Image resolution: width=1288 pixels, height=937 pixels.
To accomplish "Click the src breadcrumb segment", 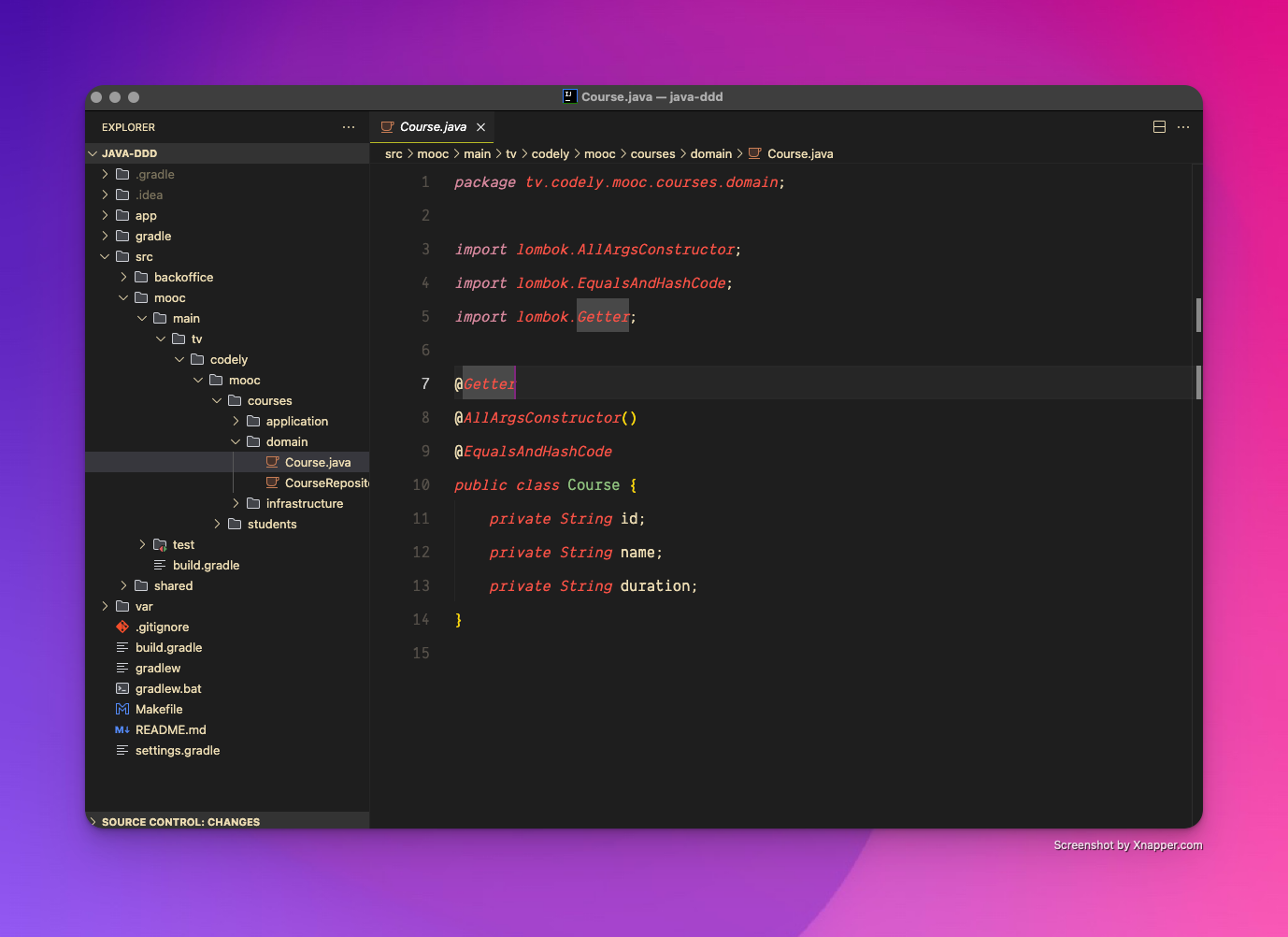I will [x=394, y=153].
